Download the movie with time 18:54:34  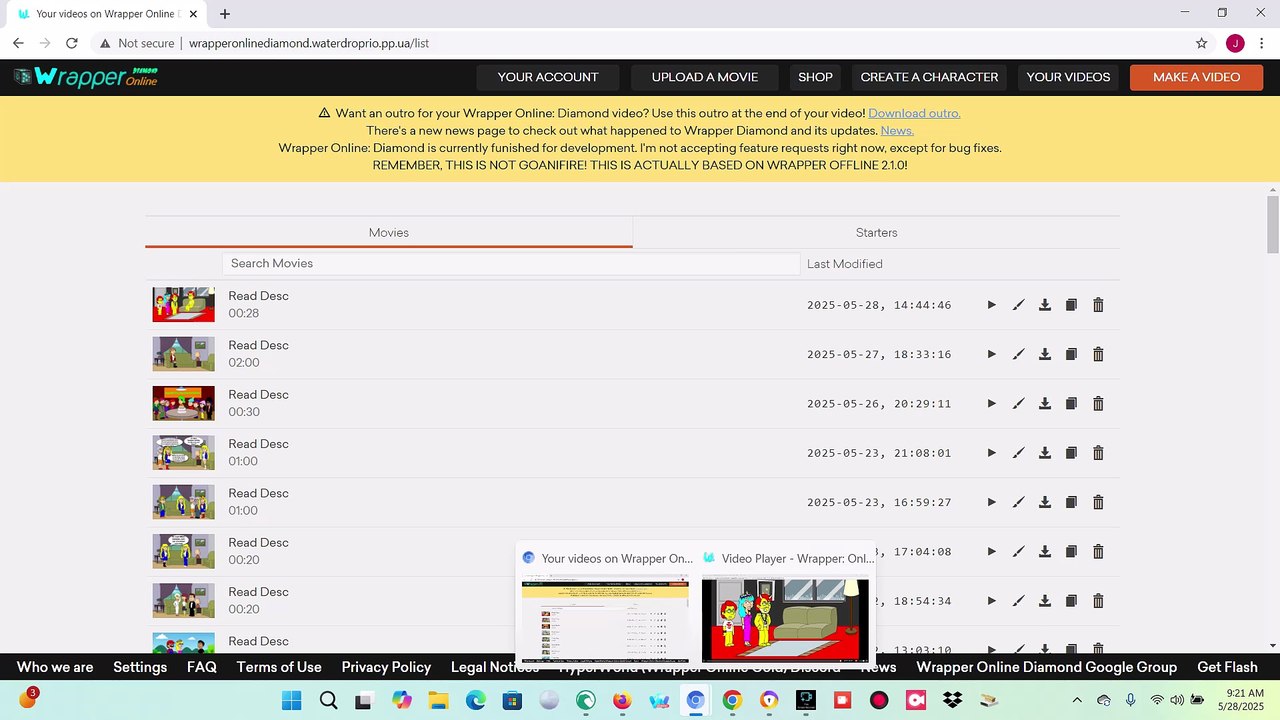point(1045,601)
